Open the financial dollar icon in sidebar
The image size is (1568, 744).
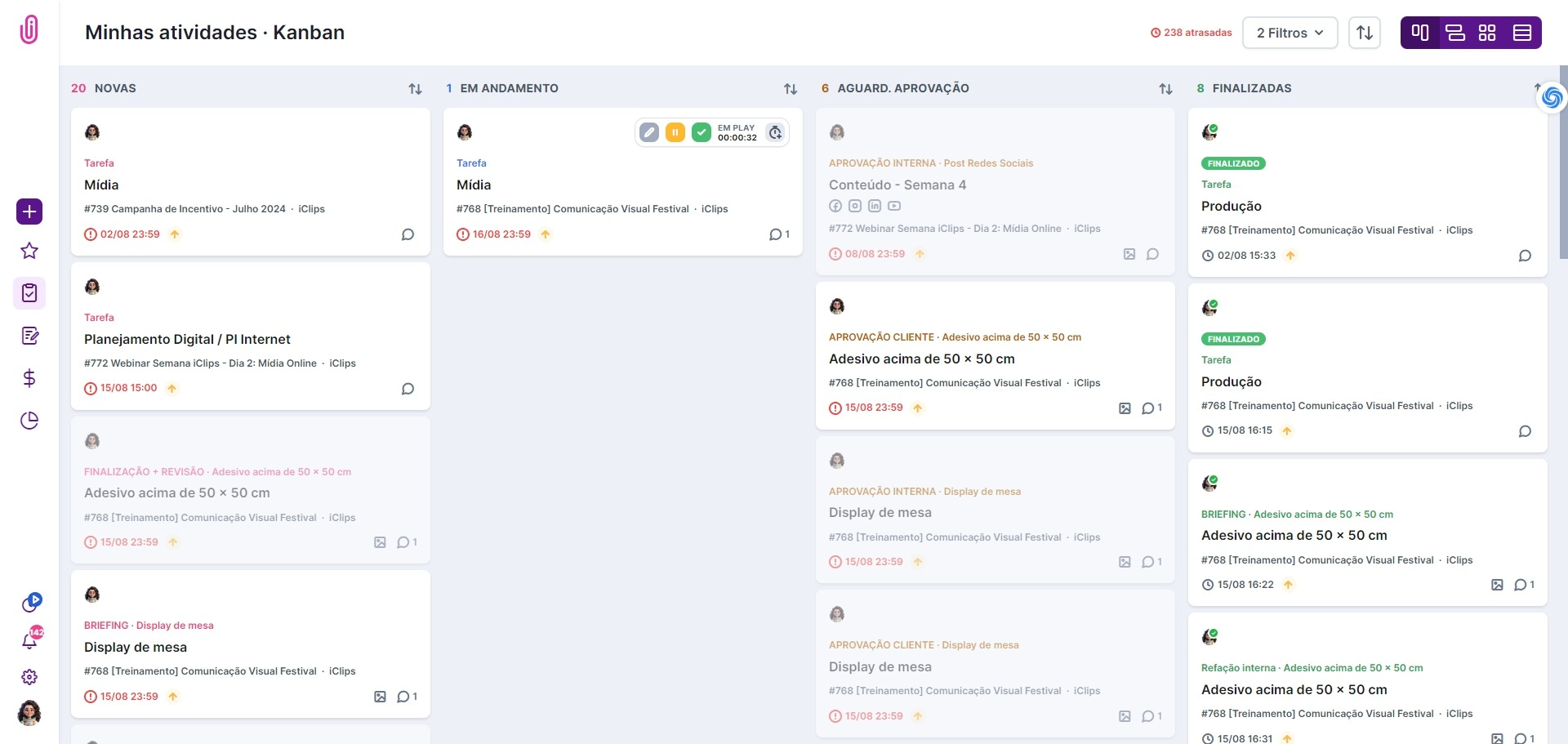point(29,378)
